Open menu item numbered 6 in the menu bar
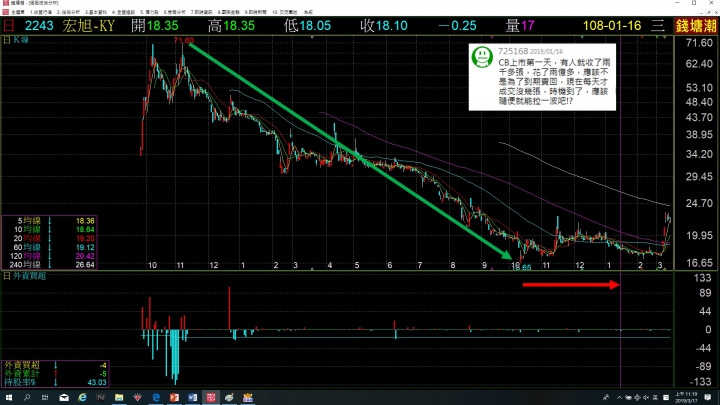This screenshot has width=720, height=405. tap(174, 12)
